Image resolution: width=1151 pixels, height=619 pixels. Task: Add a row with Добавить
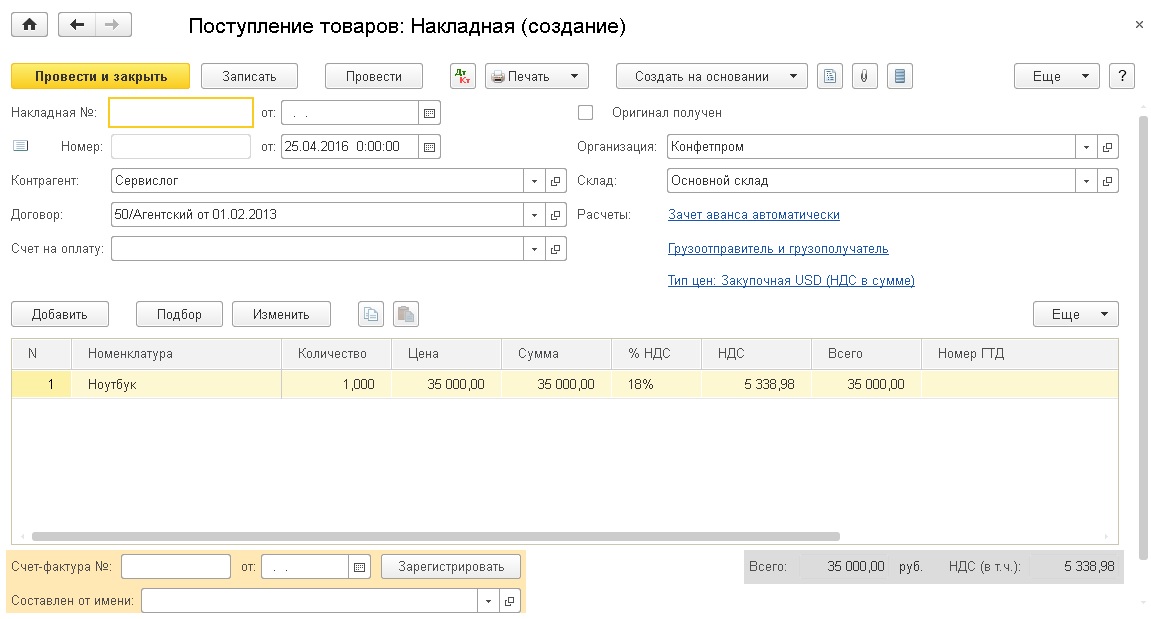[59, 314]
